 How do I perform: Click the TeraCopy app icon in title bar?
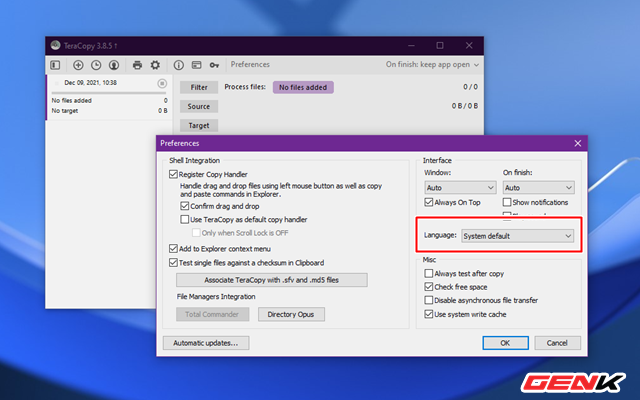pyautogui.click(x=56, y=45)
